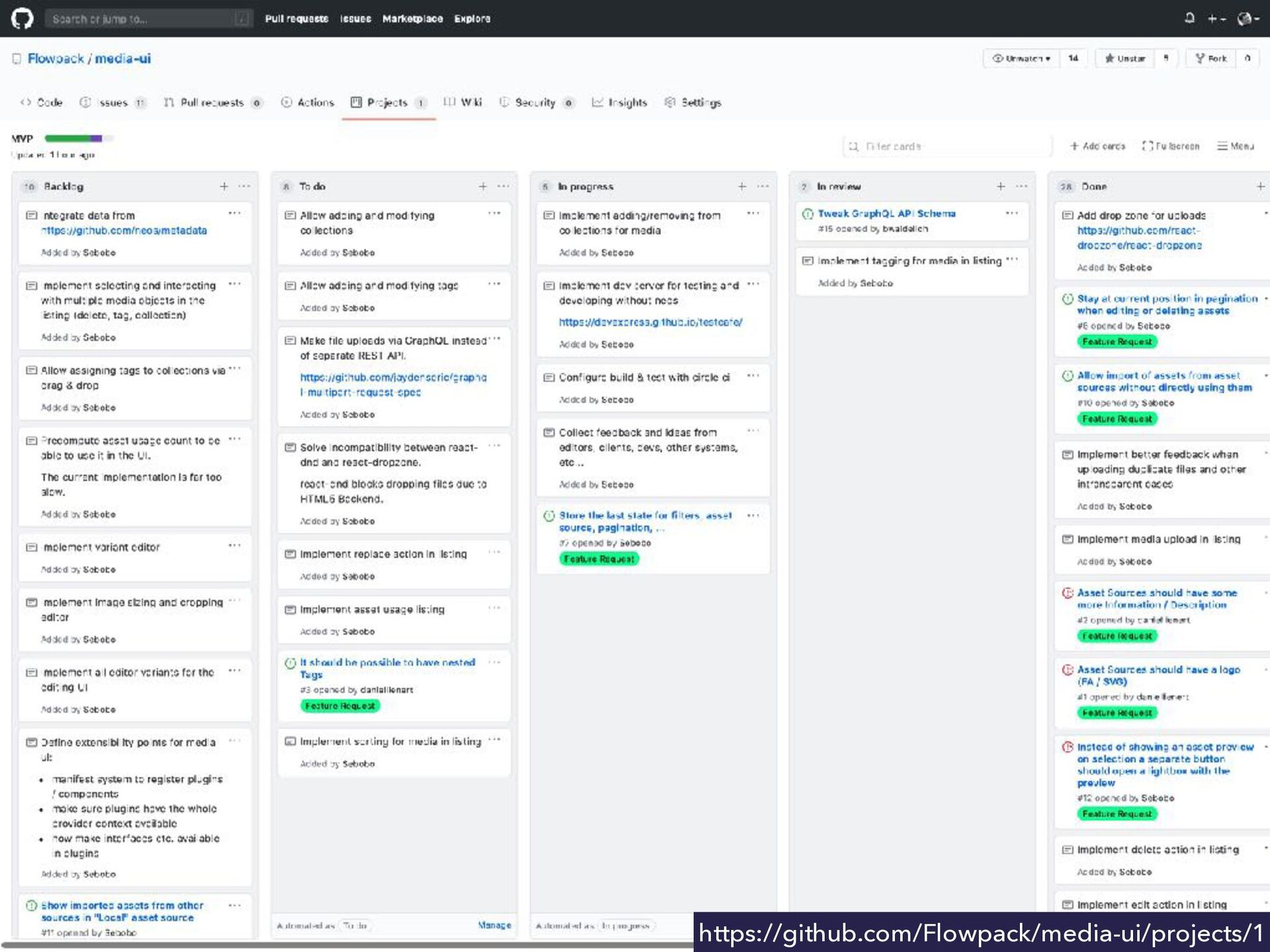Open the Wiki tab
Viewport: 1270px width, 952px height.
pyautogui.click(x=462, y=102)
